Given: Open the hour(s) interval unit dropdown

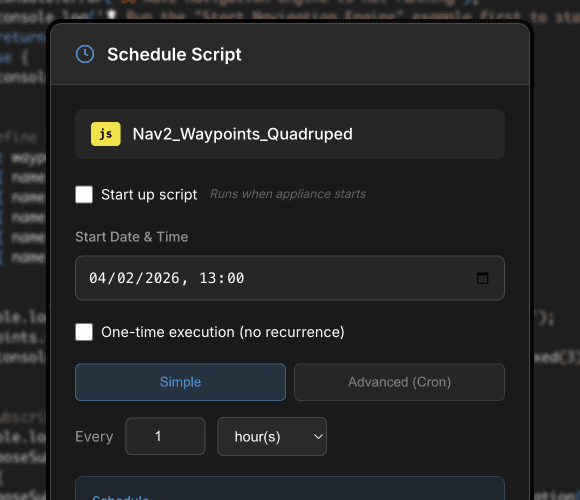Looking at the screenshot, I should pos(272,436).
